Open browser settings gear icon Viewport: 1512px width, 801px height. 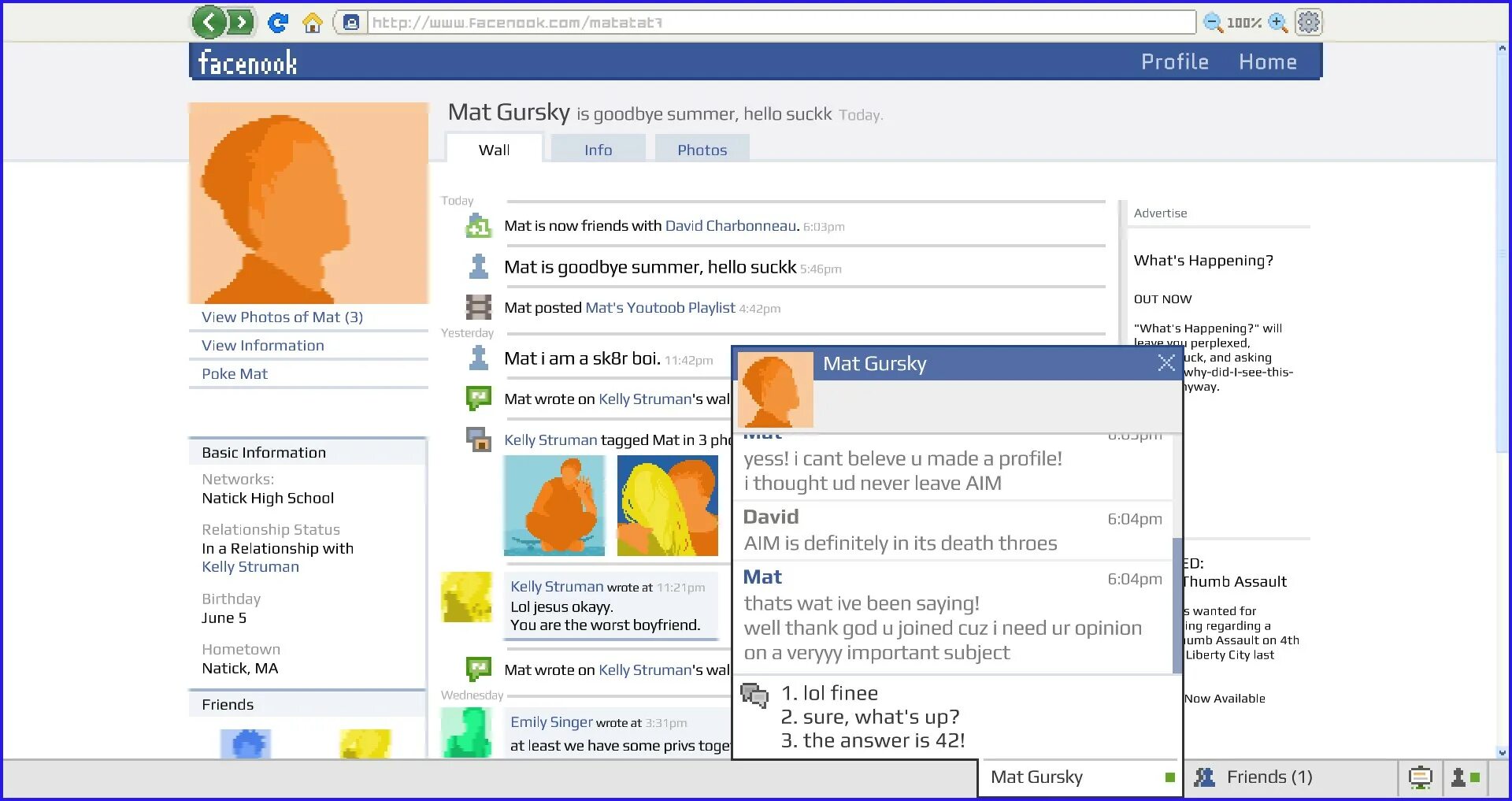(1309, 22)
